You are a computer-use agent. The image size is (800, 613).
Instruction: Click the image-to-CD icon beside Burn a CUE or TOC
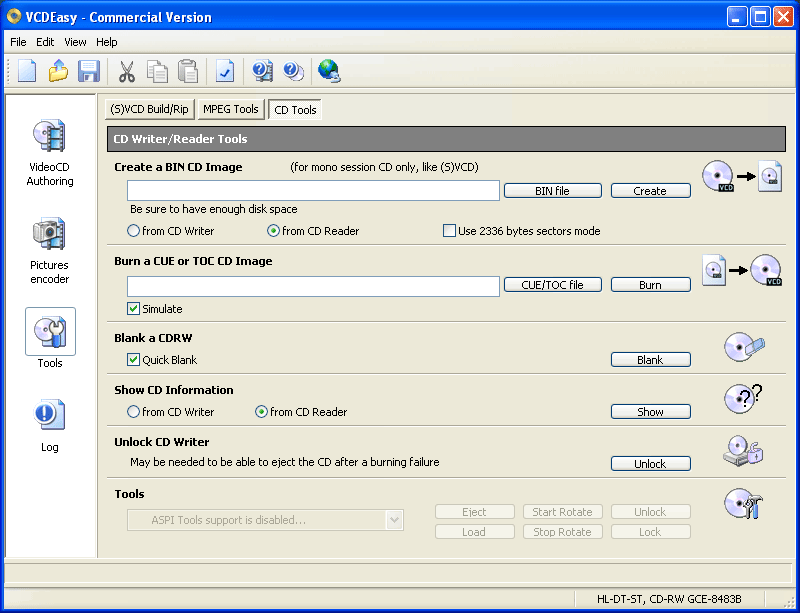click(x=742, y=271)
